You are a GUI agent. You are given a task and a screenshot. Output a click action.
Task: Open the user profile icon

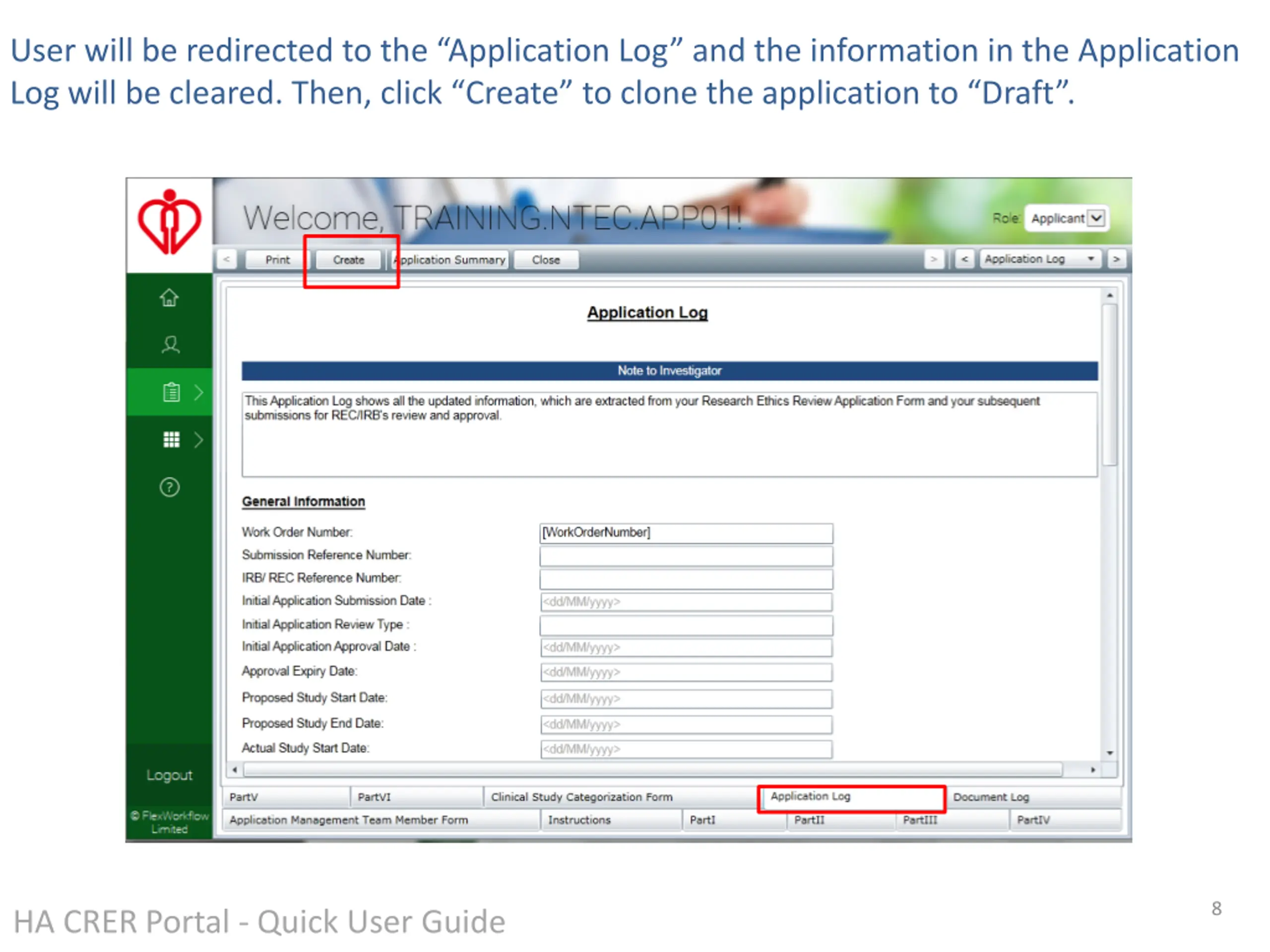(170, 345)
